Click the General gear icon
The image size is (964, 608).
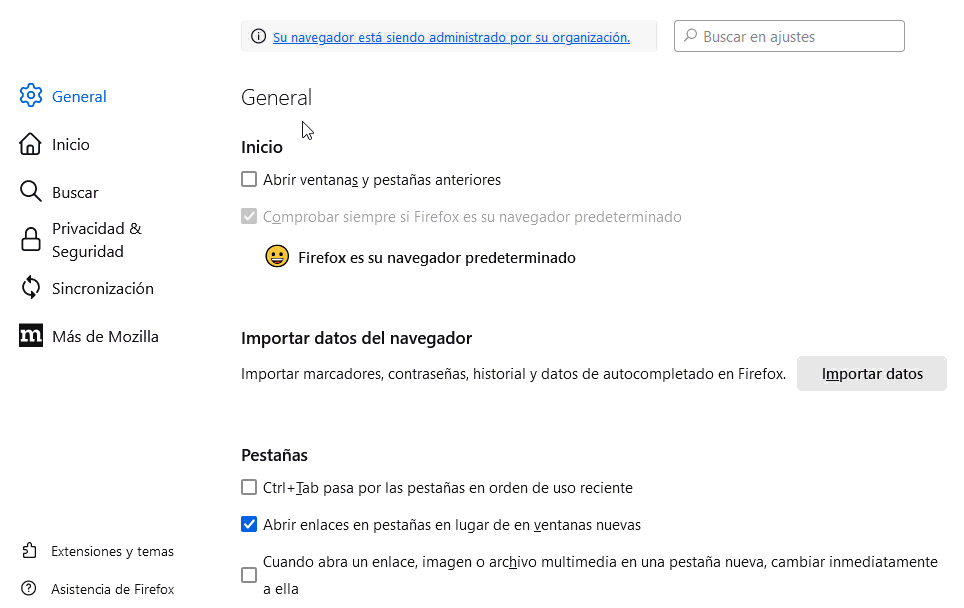[31, 96]
